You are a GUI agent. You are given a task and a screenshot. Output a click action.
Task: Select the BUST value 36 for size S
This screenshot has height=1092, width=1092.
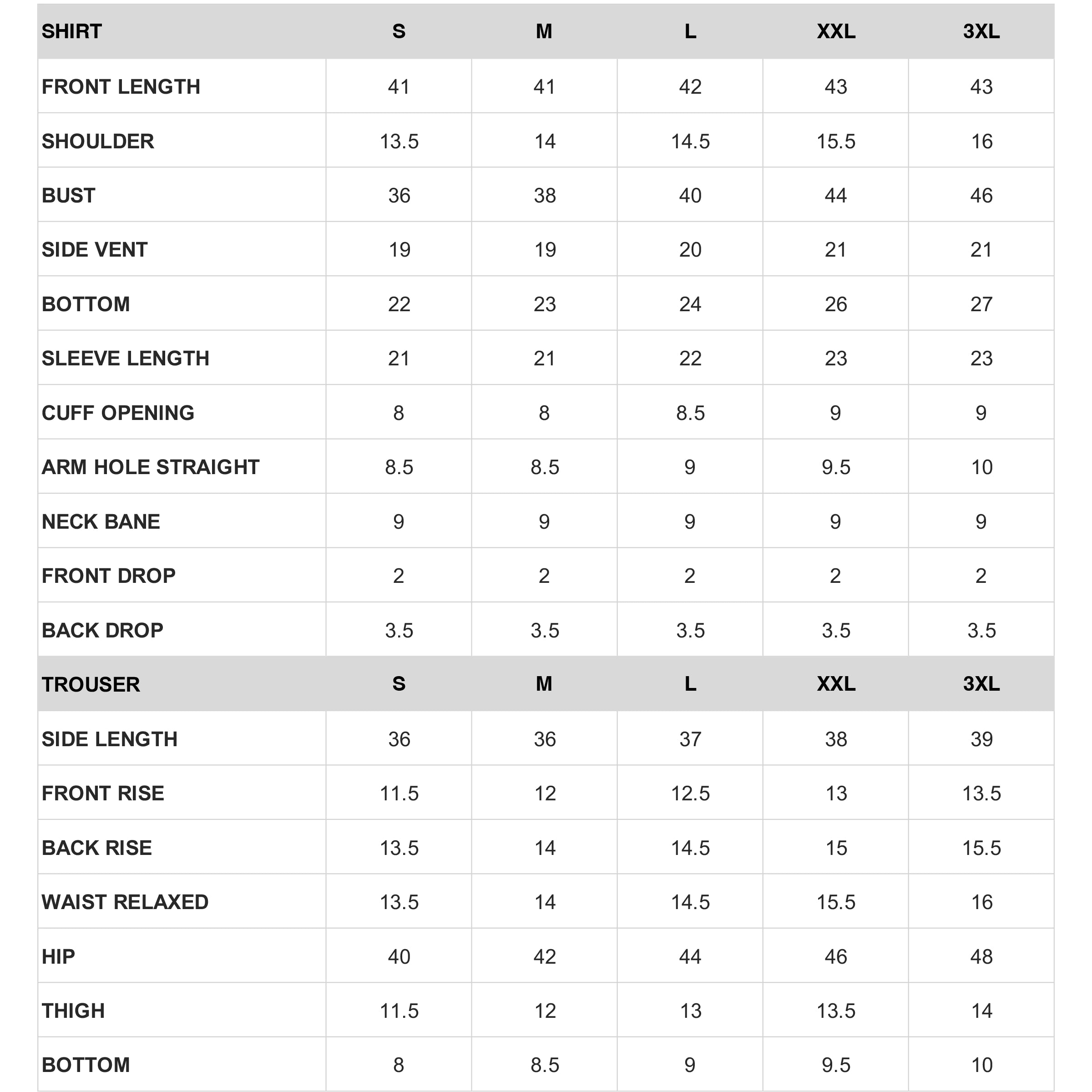coord(399,196)
